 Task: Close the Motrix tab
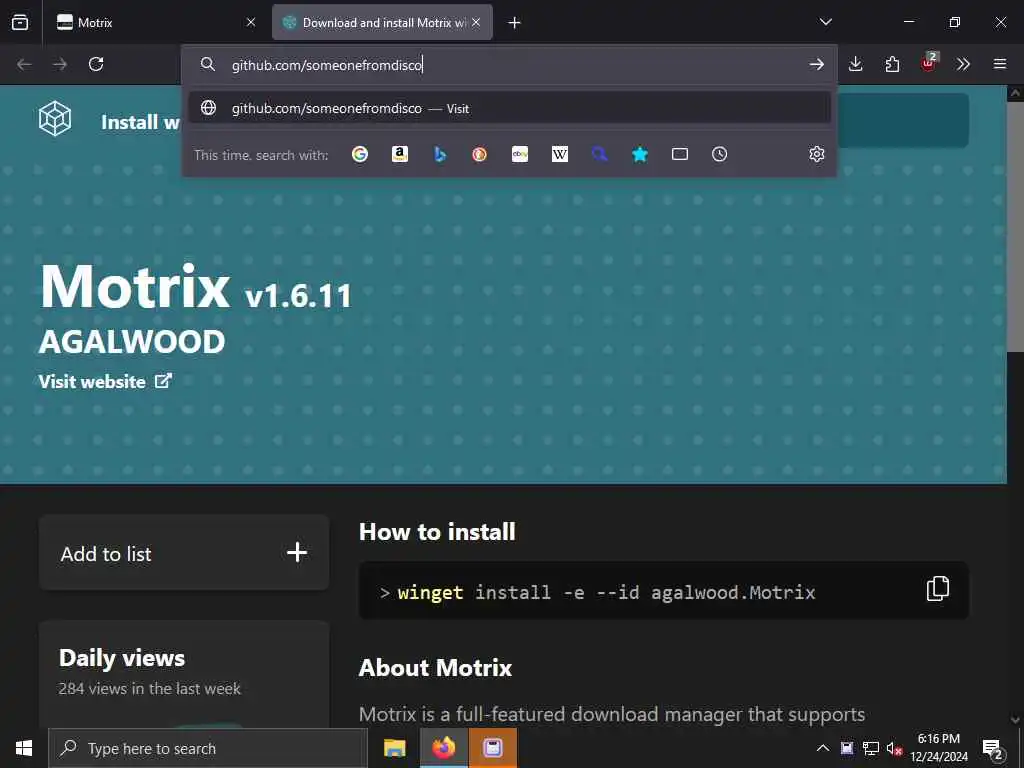coord(251,22)
